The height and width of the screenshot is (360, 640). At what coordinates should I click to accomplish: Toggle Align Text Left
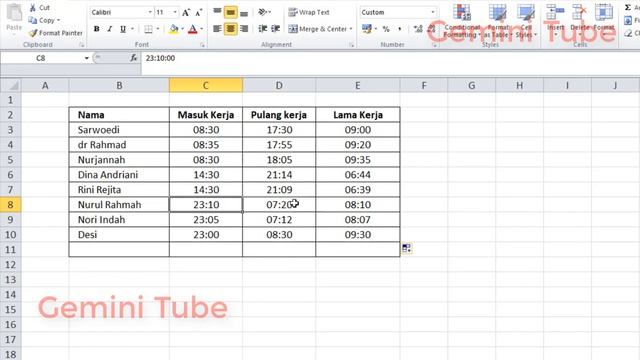point(217,29)
